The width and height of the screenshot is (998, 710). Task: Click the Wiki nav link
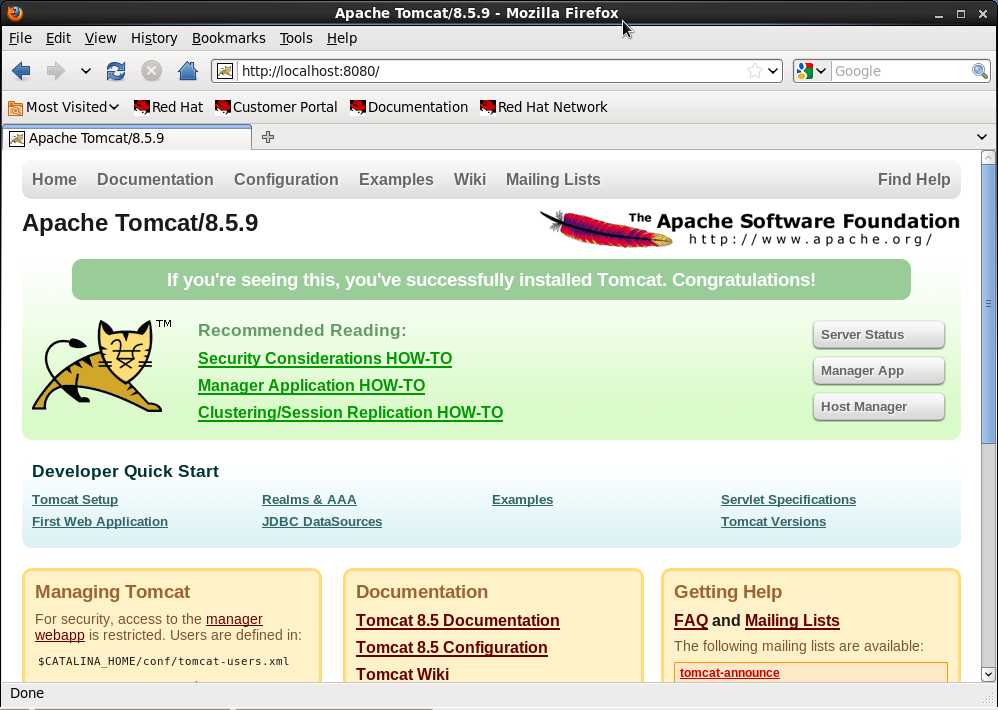(470, 179)
